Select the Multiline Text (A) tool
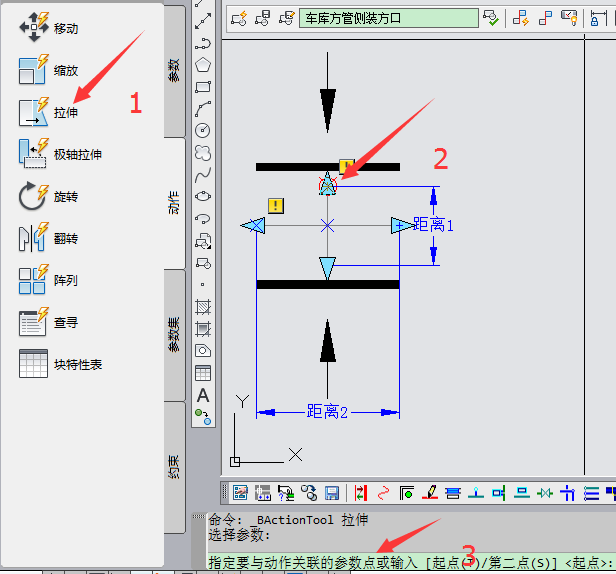This screenshot has height=574, width=616. (x=203, y=395)
